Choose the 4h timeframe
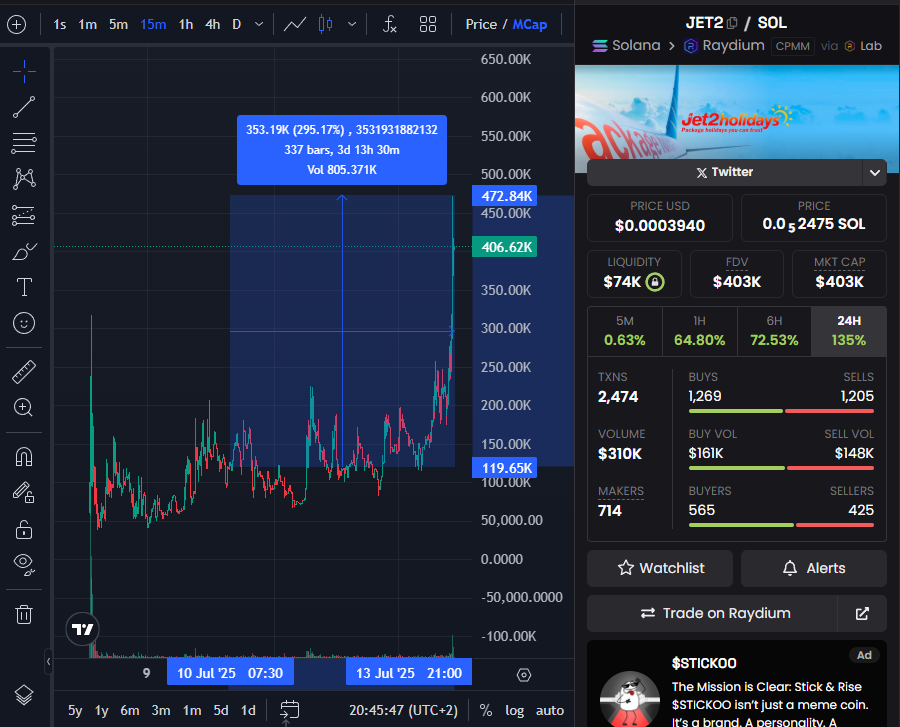Image resolution: width=900 pixels, height=727 pixels. (213, 25)
